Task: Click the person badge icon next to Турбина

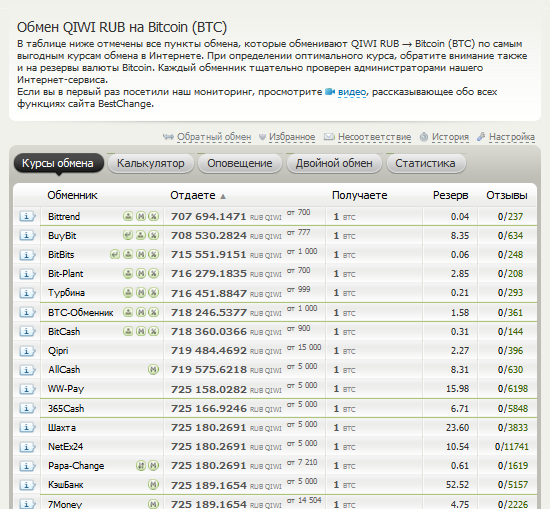Action: point(128,293)
